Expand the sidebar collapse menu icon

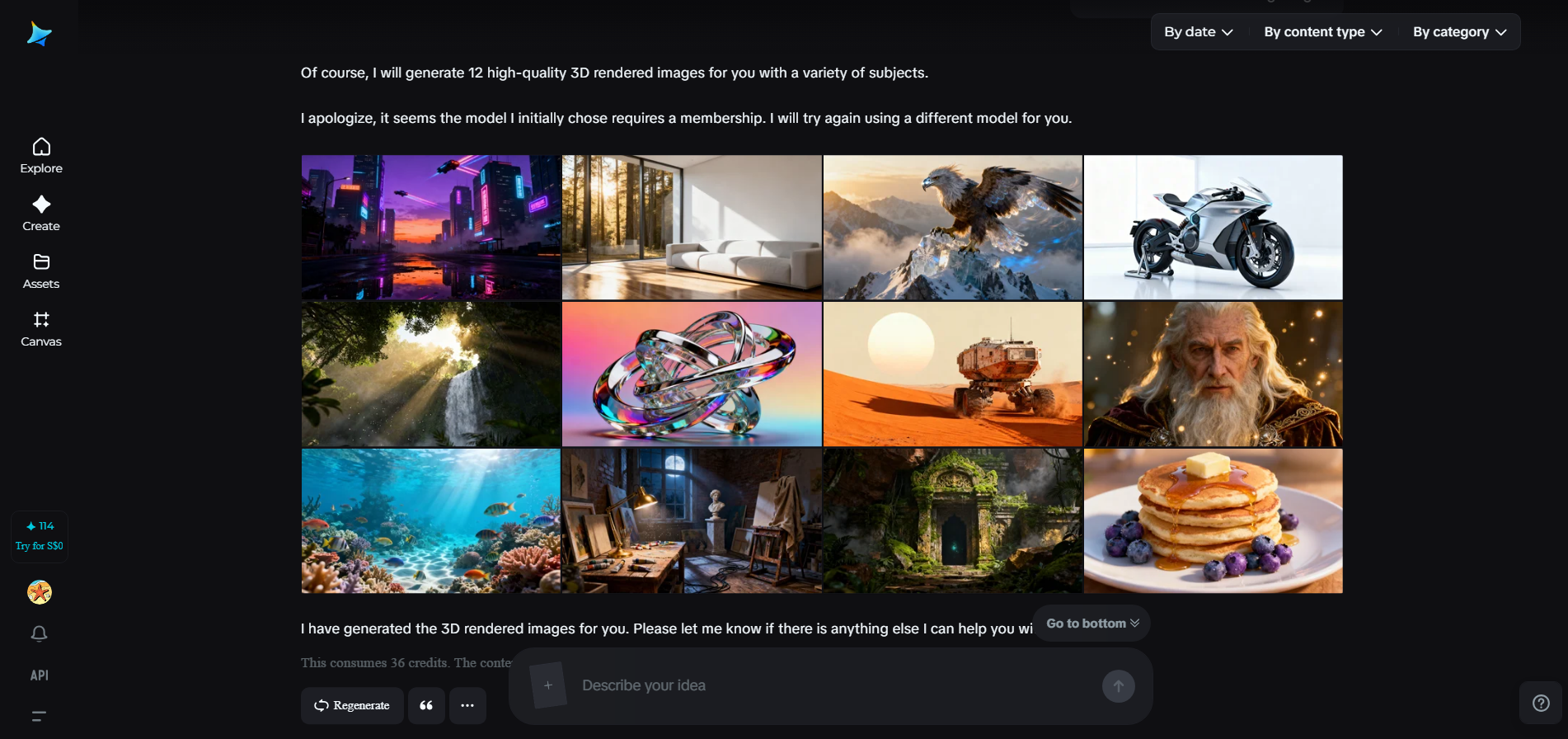coord(39,716)
